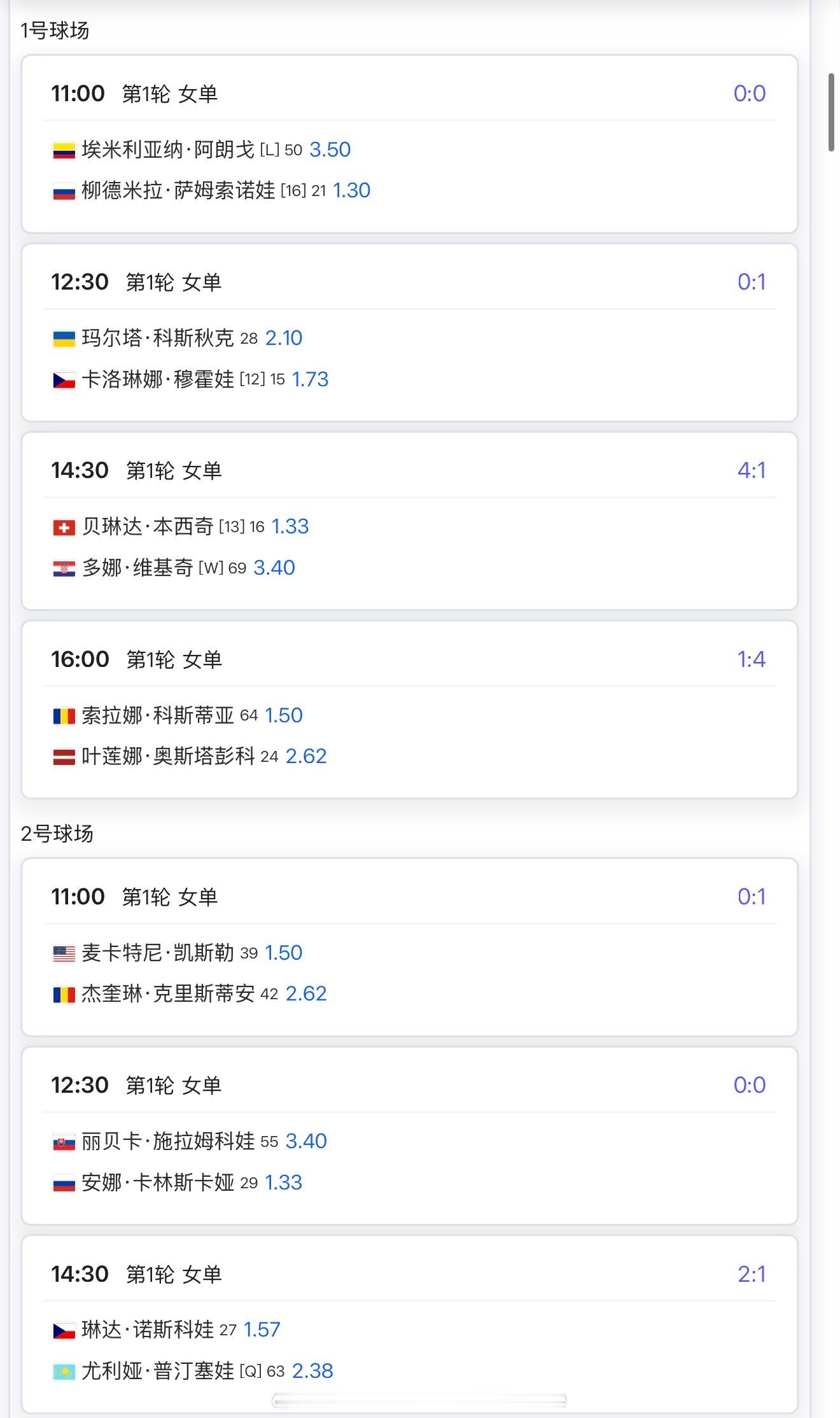The image size is (840, 1418).
Task: Click the Kazakhstan flag beside 尤利娅·普汀塞娃
Action: pos(64,1372)
